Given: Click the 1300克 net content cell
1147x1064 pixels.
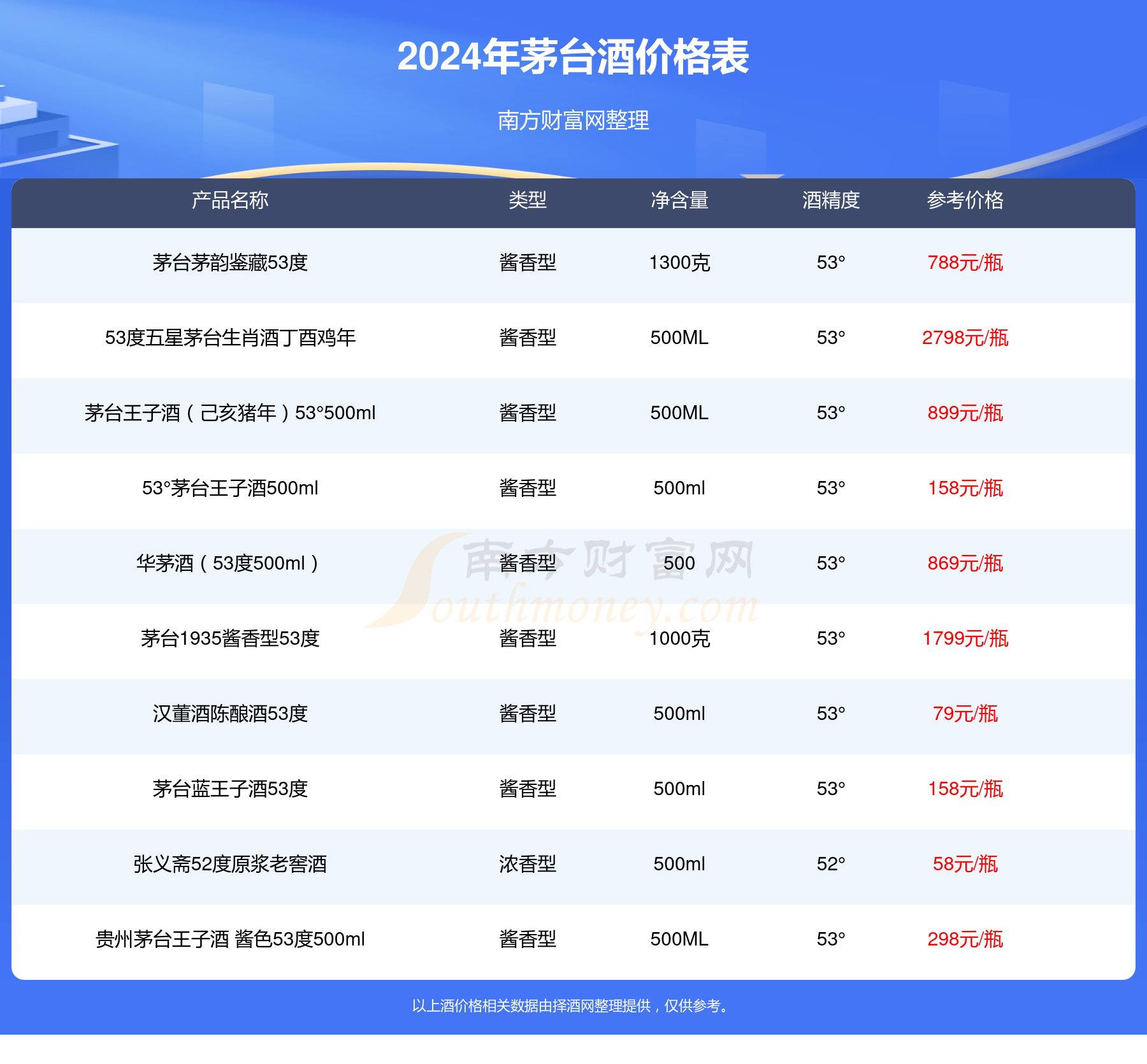Looking at the screenshot, I should pyautogui.click(x=679, y=262).
